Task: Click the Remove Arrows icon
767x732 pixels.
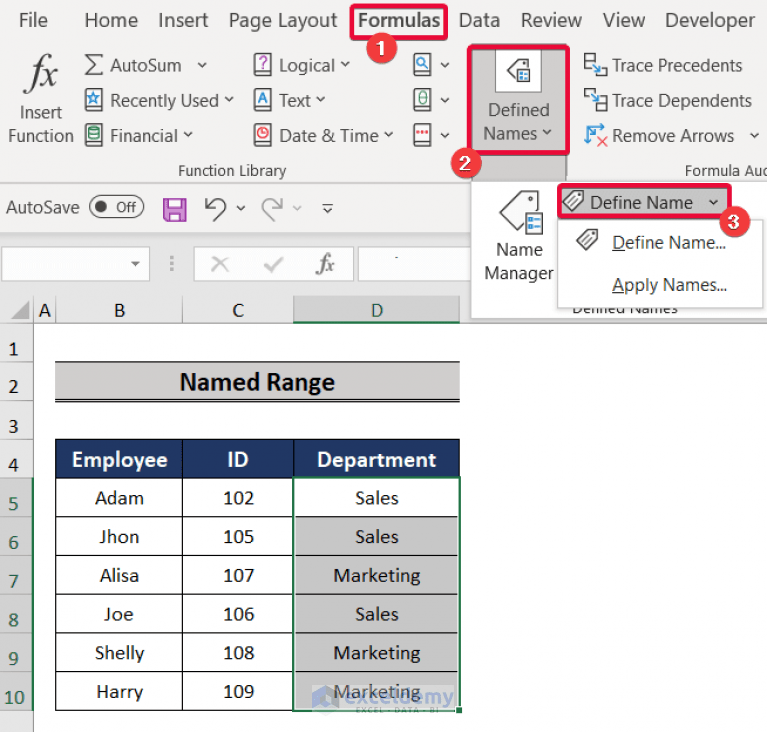Action: pos(595,136)
